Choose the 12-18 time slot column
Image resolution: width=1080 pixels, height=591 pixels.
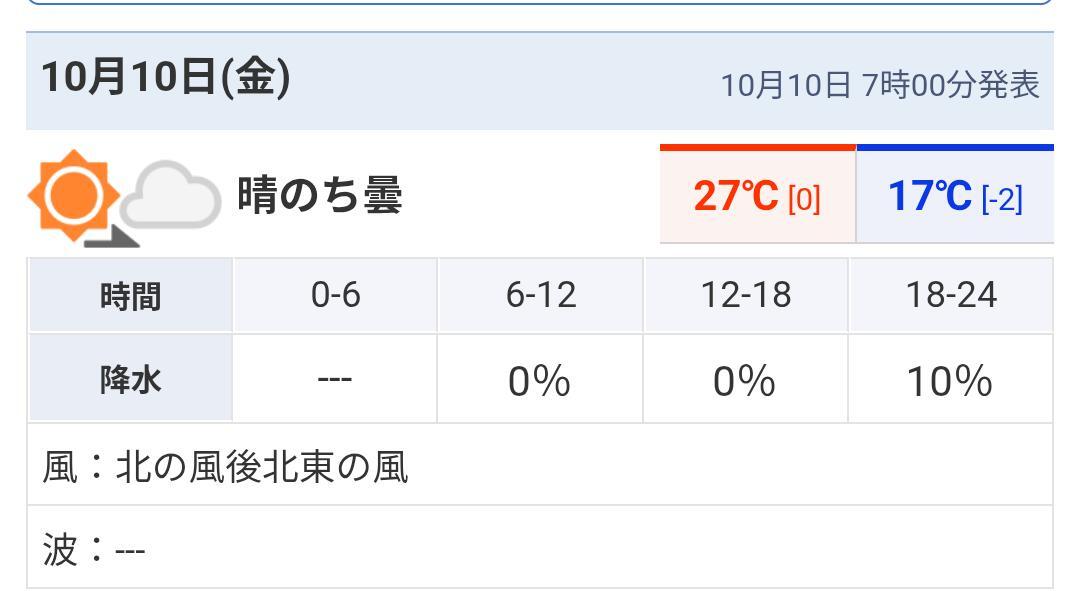745,296
